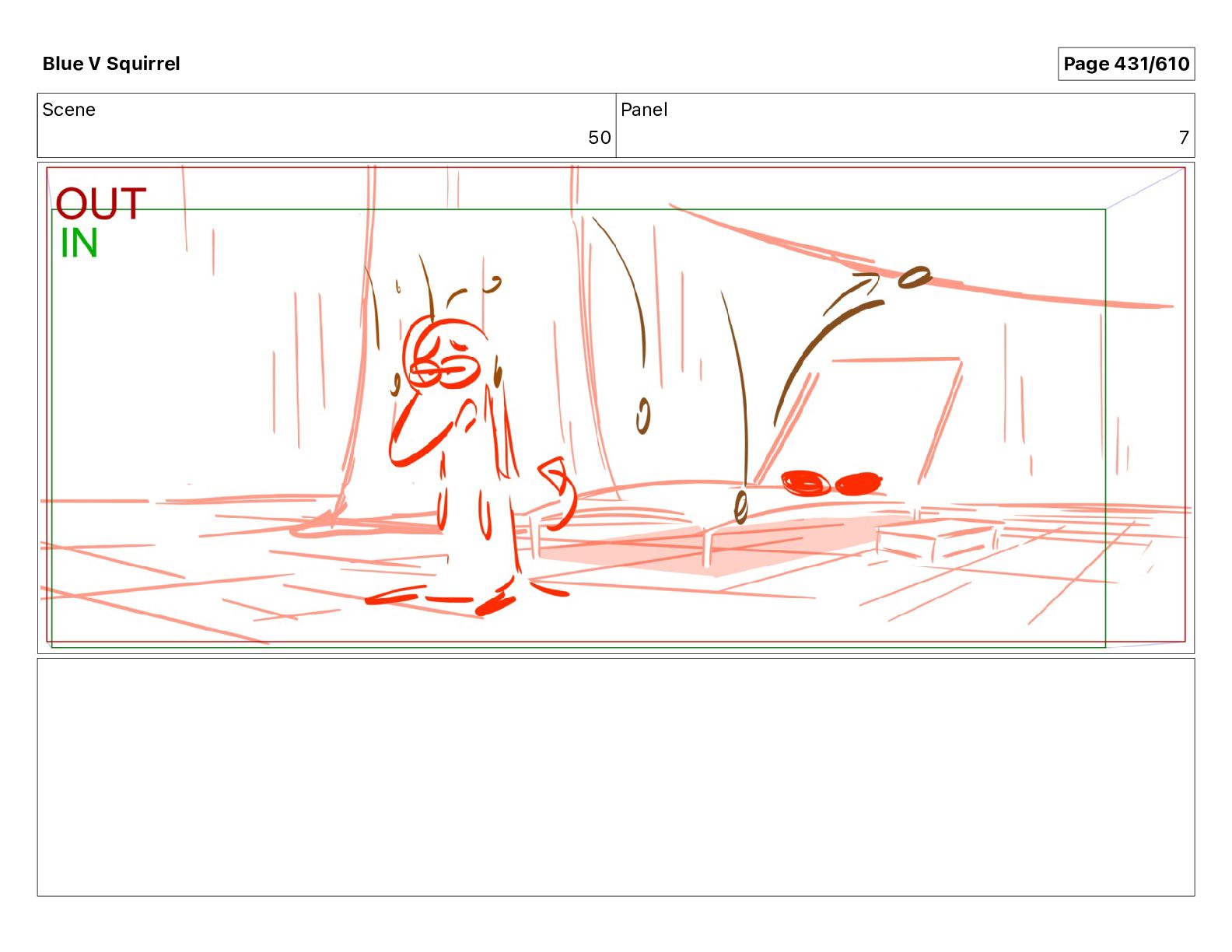Click the 'Panel' label
This screenshot has height=952, width=1232.
tap(644, 110)
